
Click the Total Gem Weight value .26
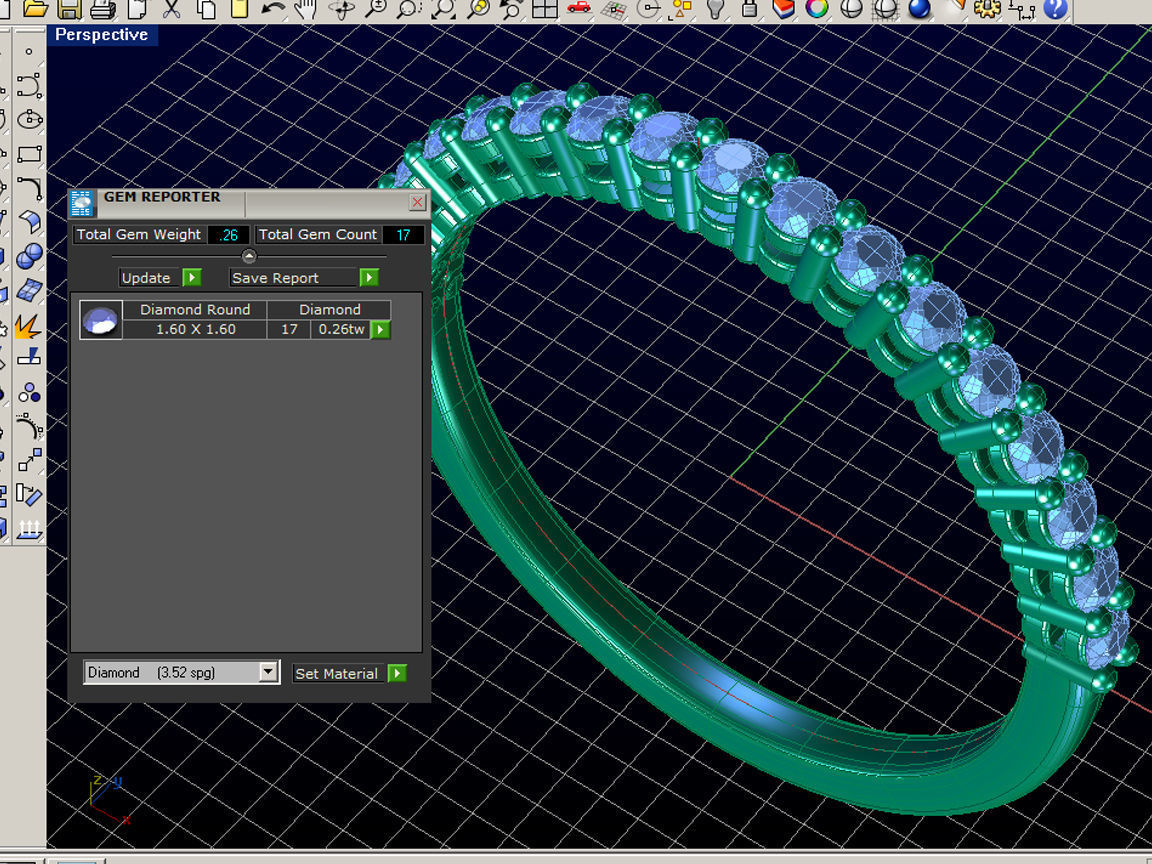229,234
